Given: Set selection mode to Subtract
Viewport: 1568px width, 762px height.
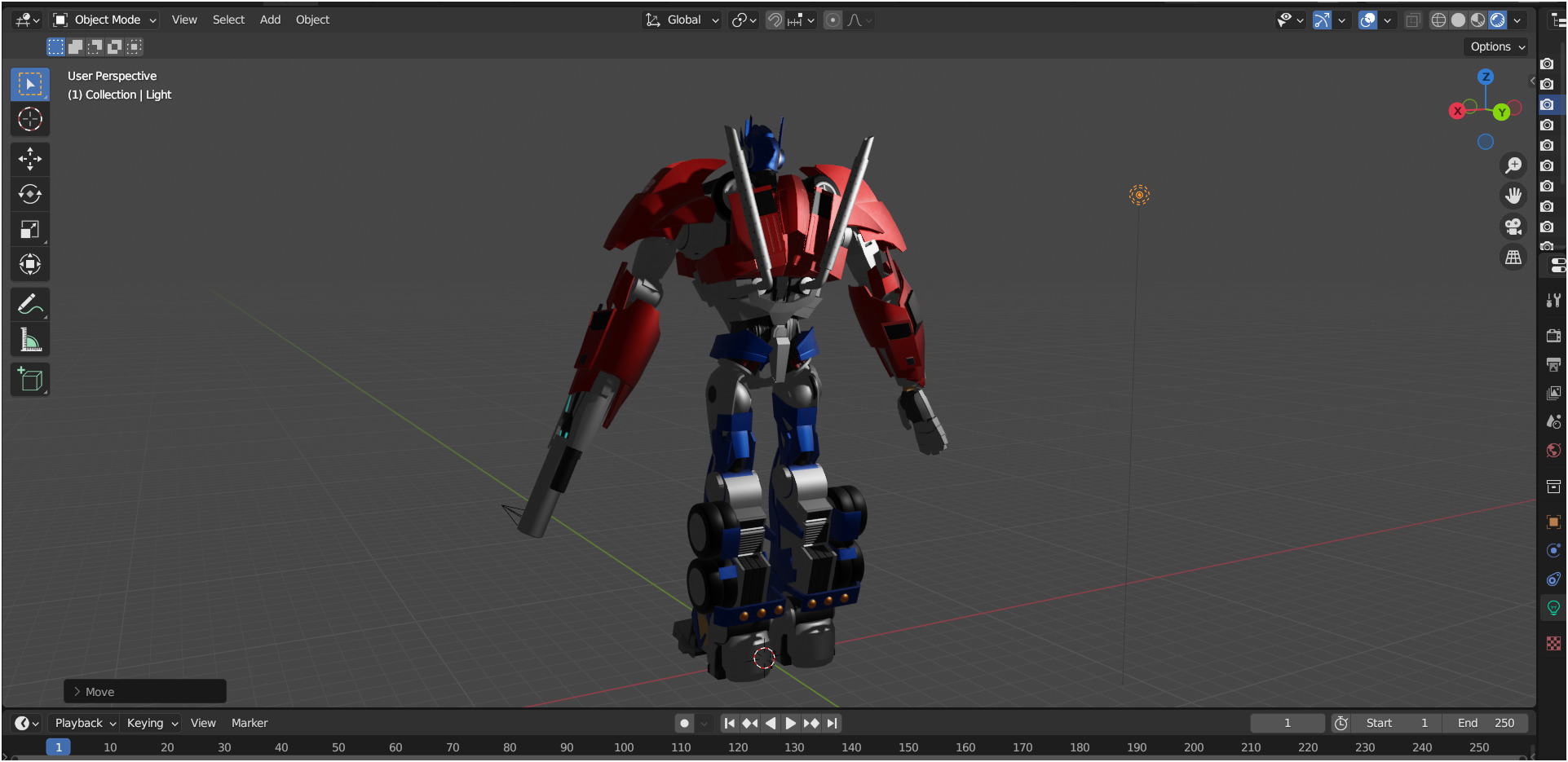Looking at the screenshot, I should pos(95,46).
